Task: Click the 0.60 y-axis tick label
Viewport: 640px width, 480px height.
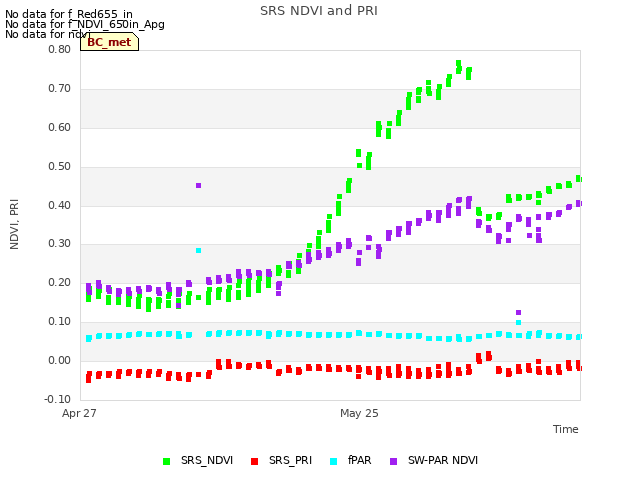Action: click(60, 127)
